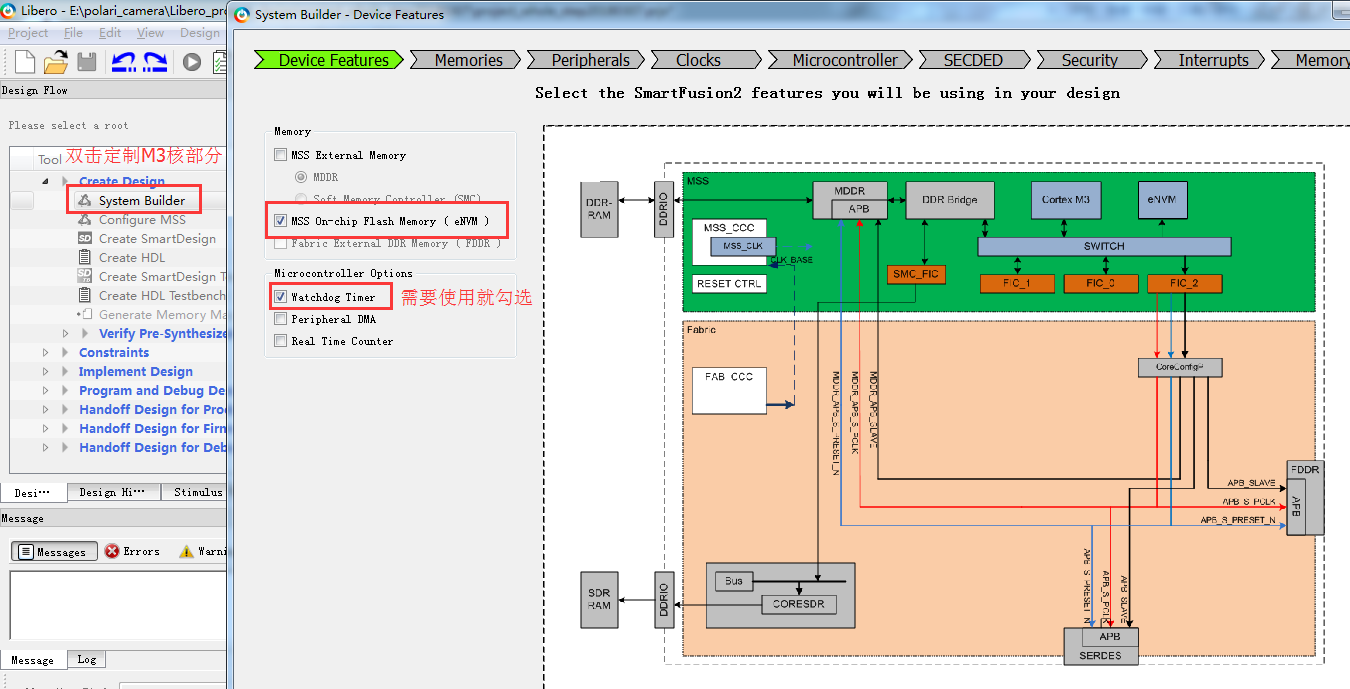The height and width of the screenshot is (689, 1350).
Task: Click the Save icon on the toolbar
Action: [x=88, y=61]
